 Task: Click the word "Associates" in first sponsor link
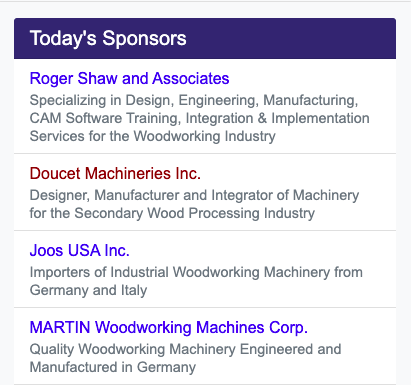[191, 79]
